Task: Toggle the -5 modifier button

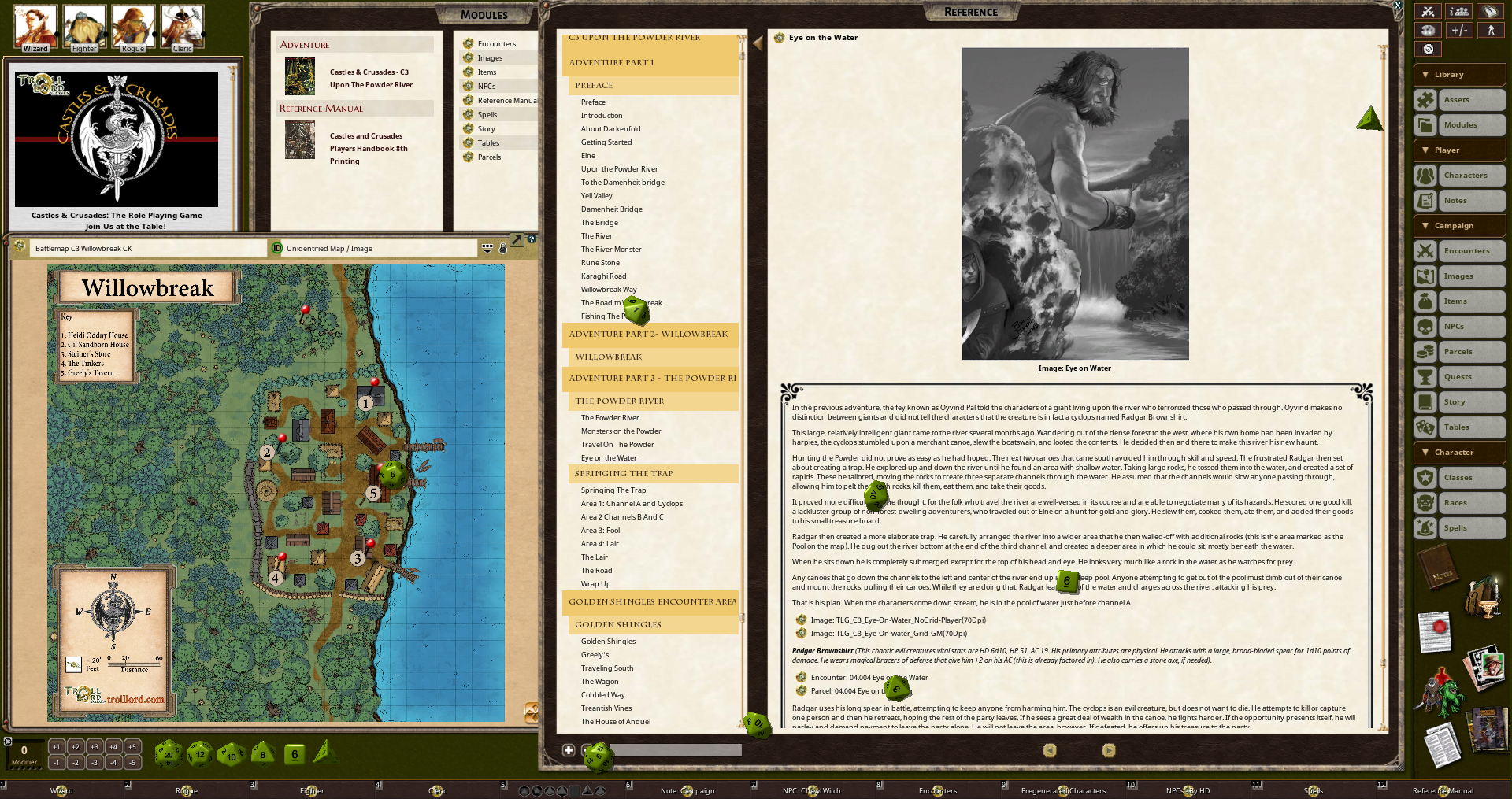Action: [132, 762]
